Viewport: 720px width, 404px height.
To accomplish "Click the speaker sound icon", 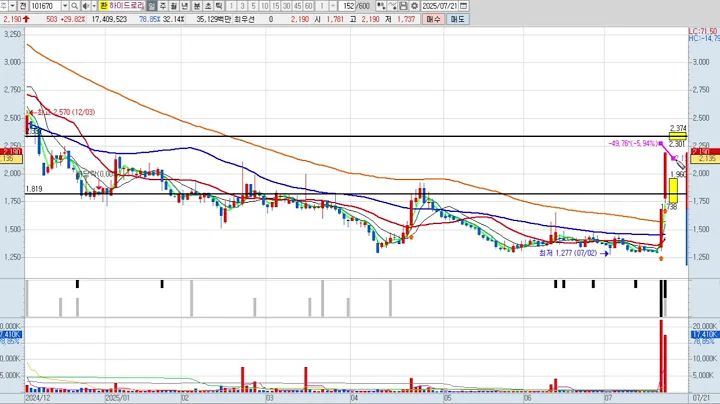I will pos(85,6).
